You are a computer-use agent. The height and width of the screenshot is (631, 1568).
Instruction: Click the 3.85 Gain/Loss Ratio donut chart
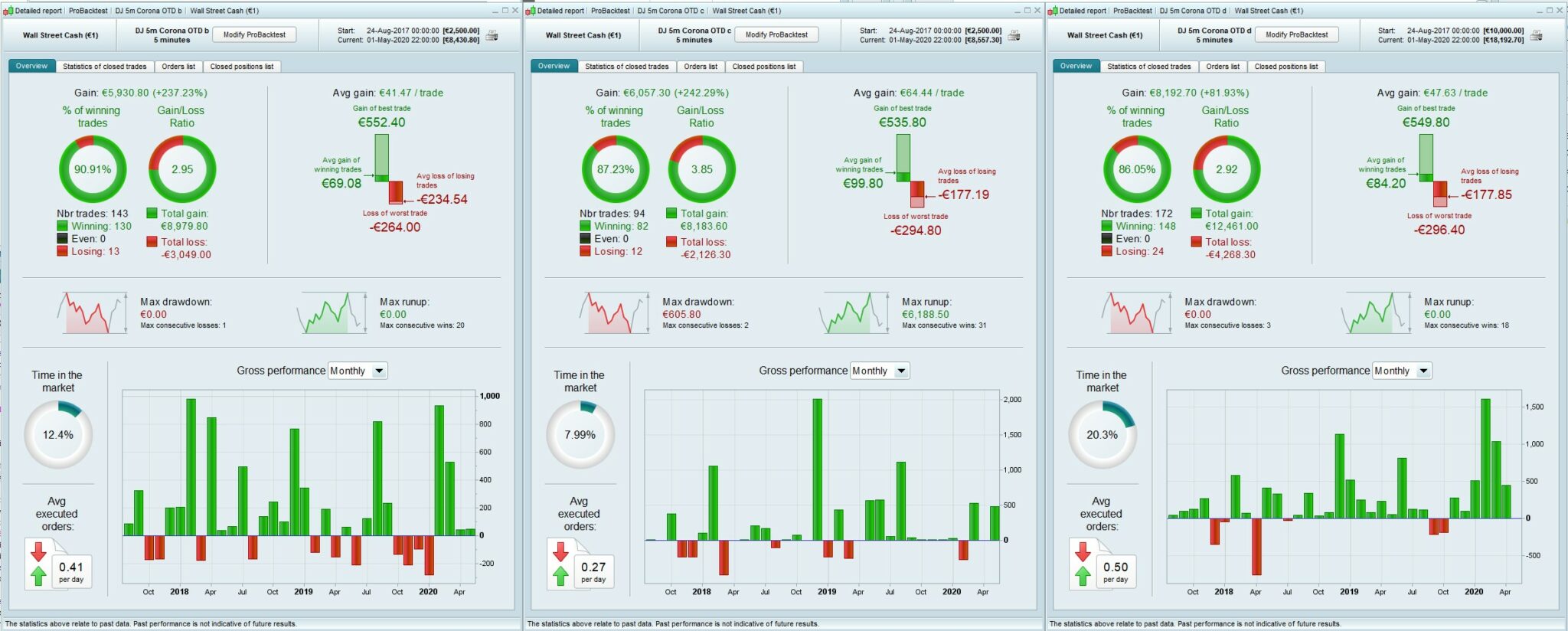[701, 169]
